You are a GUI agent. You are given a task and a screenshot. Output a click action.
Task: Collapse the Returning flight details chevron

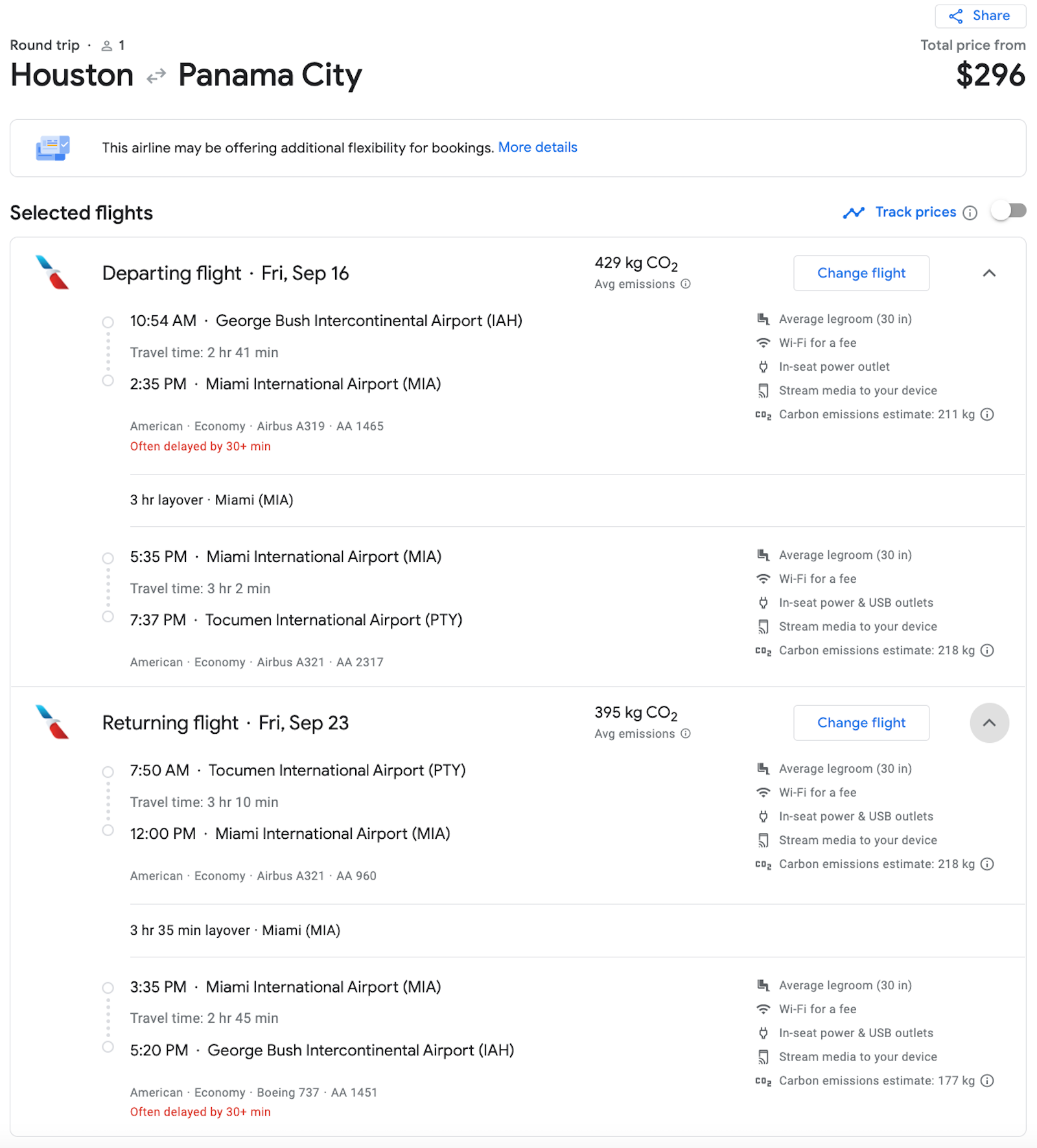point(989,723)
